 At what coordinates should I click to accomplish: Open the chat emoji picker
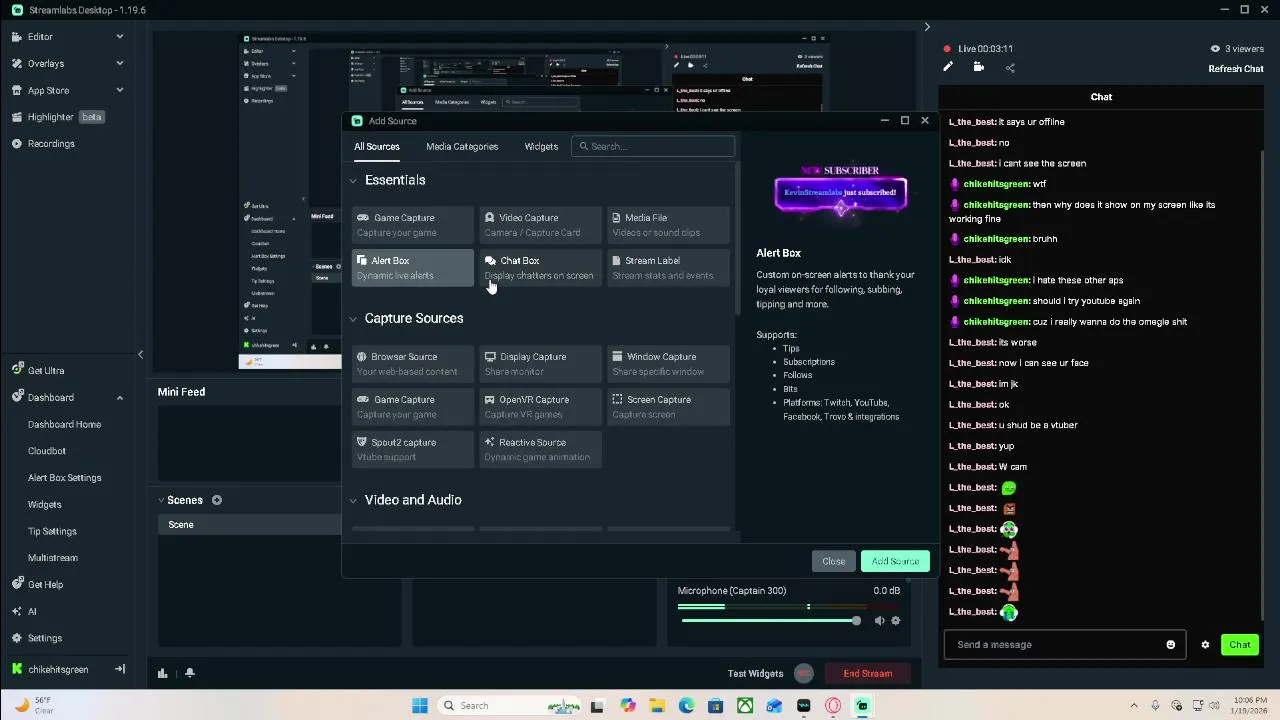[1171, 645]
